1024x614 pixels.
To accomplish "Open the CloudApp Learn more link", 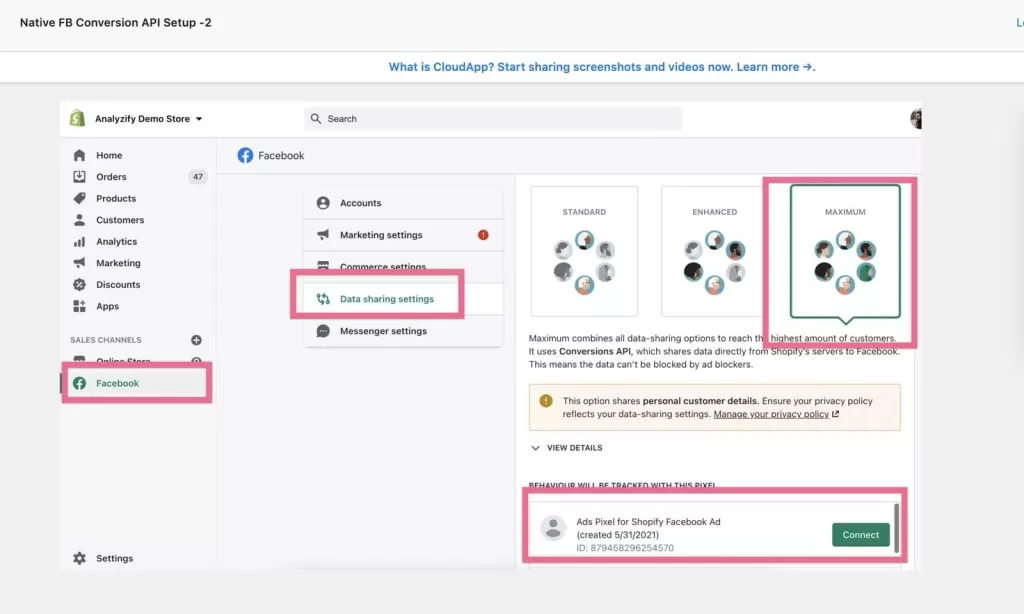I will coord(776,67).
